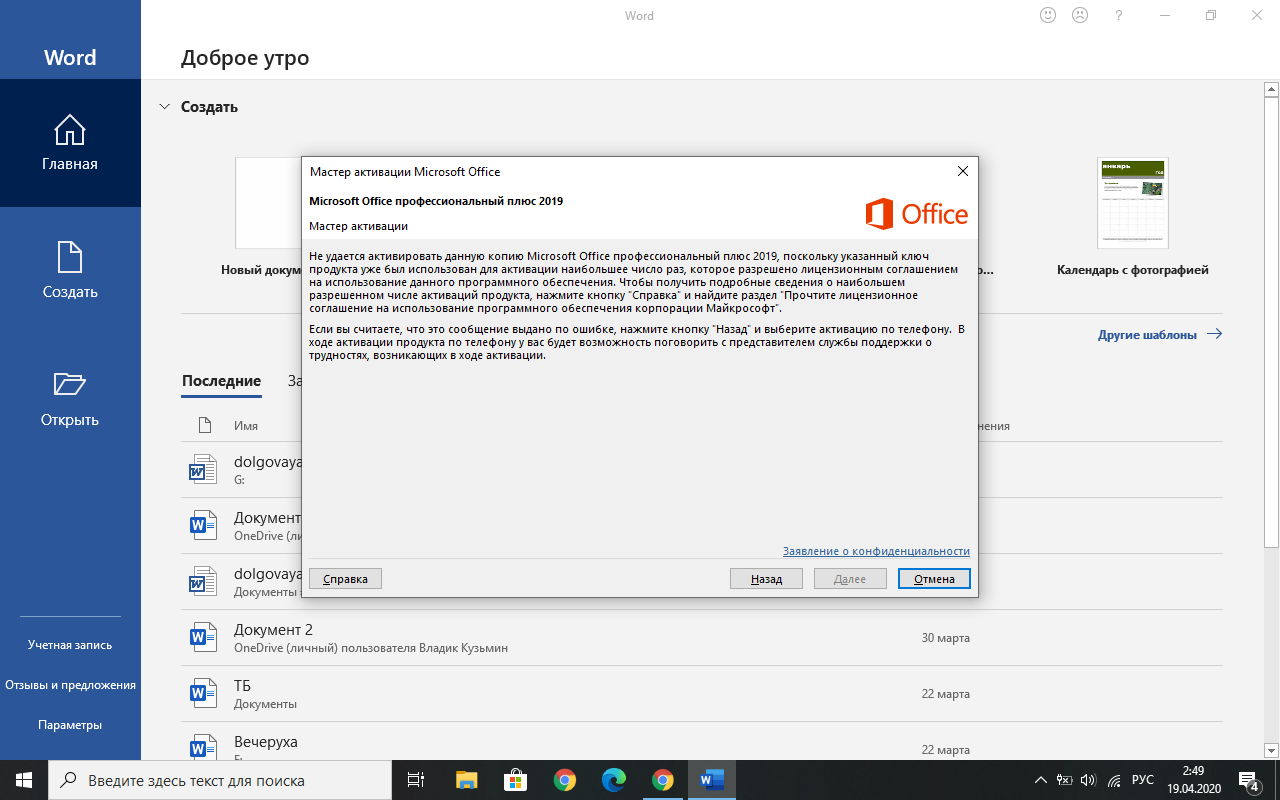Select the 30 марта date cell

(945, 638)
